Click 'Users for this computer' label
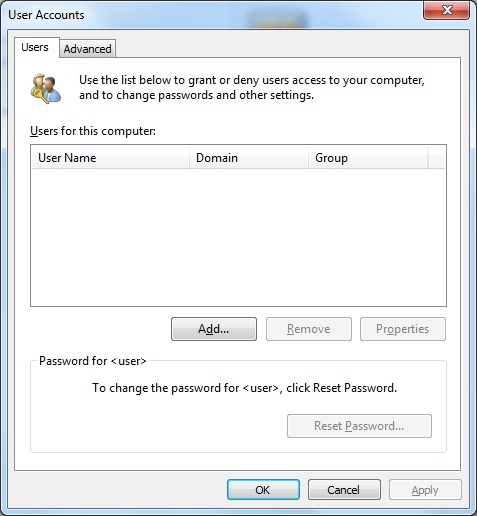This screenshot has width=477, height=516. click(x=93, y=131)
